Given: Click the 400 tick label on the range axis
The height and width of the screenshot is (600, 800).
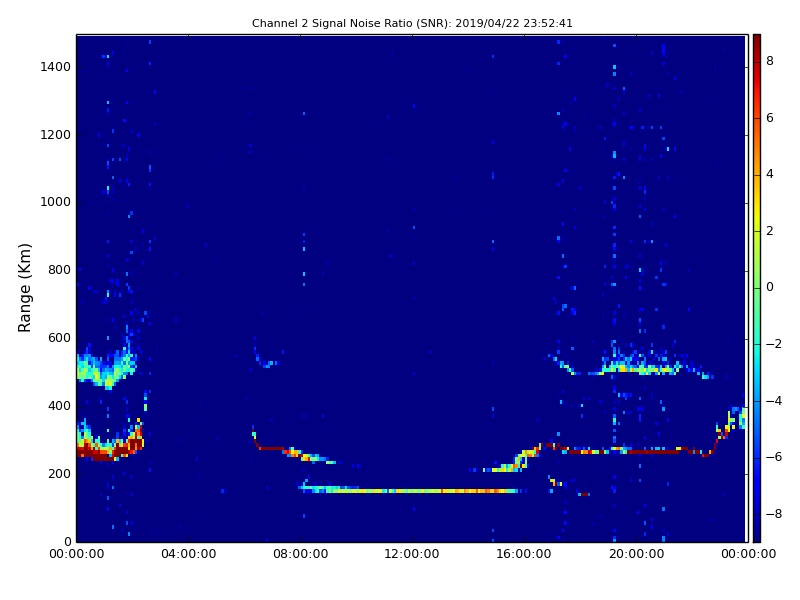Looking at the screenshot, I should point(59,406).
